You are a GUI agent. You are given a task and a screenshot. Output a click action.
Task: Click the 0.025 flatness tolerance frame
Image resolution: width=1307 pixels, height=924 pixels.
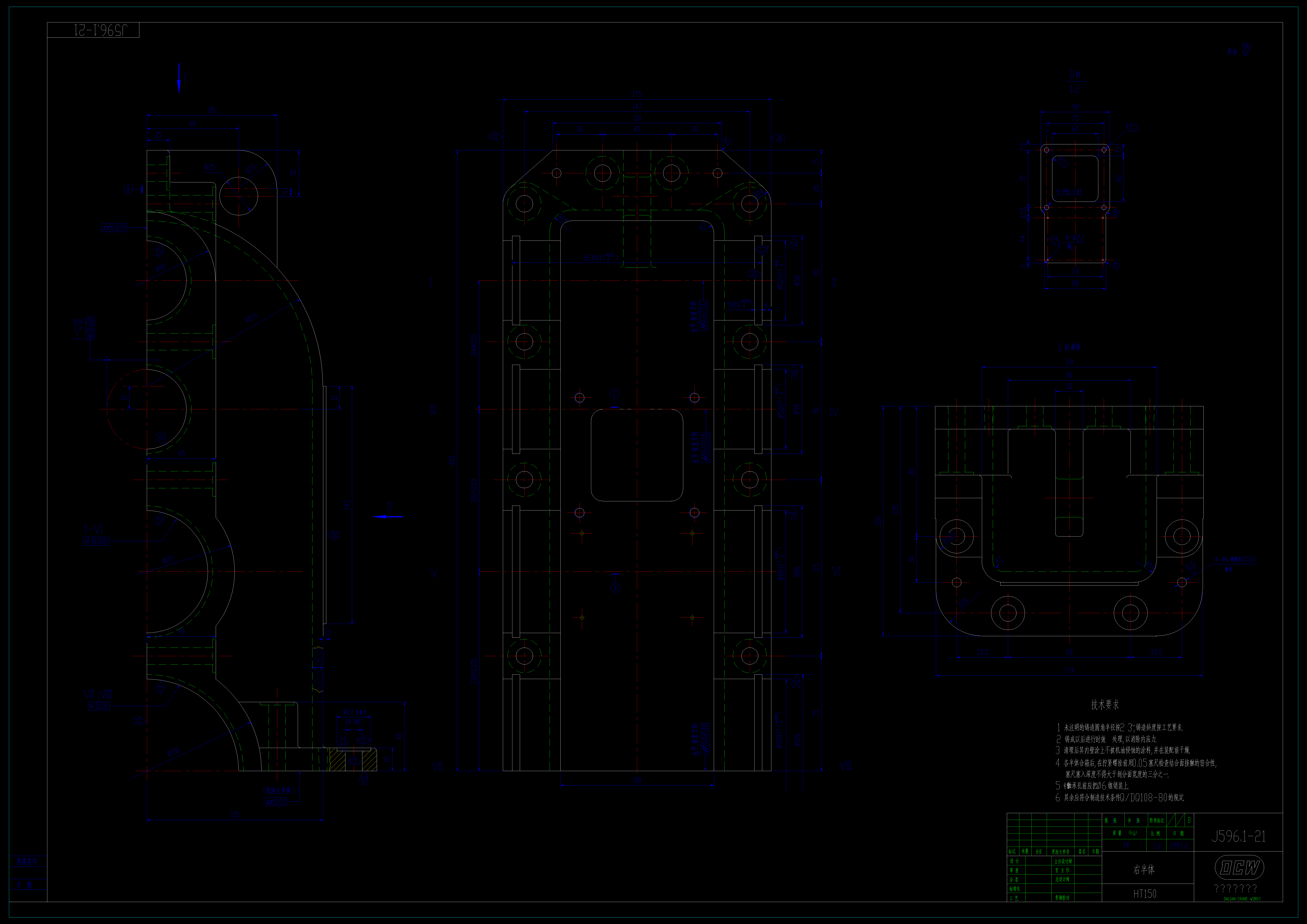point(114,228)
